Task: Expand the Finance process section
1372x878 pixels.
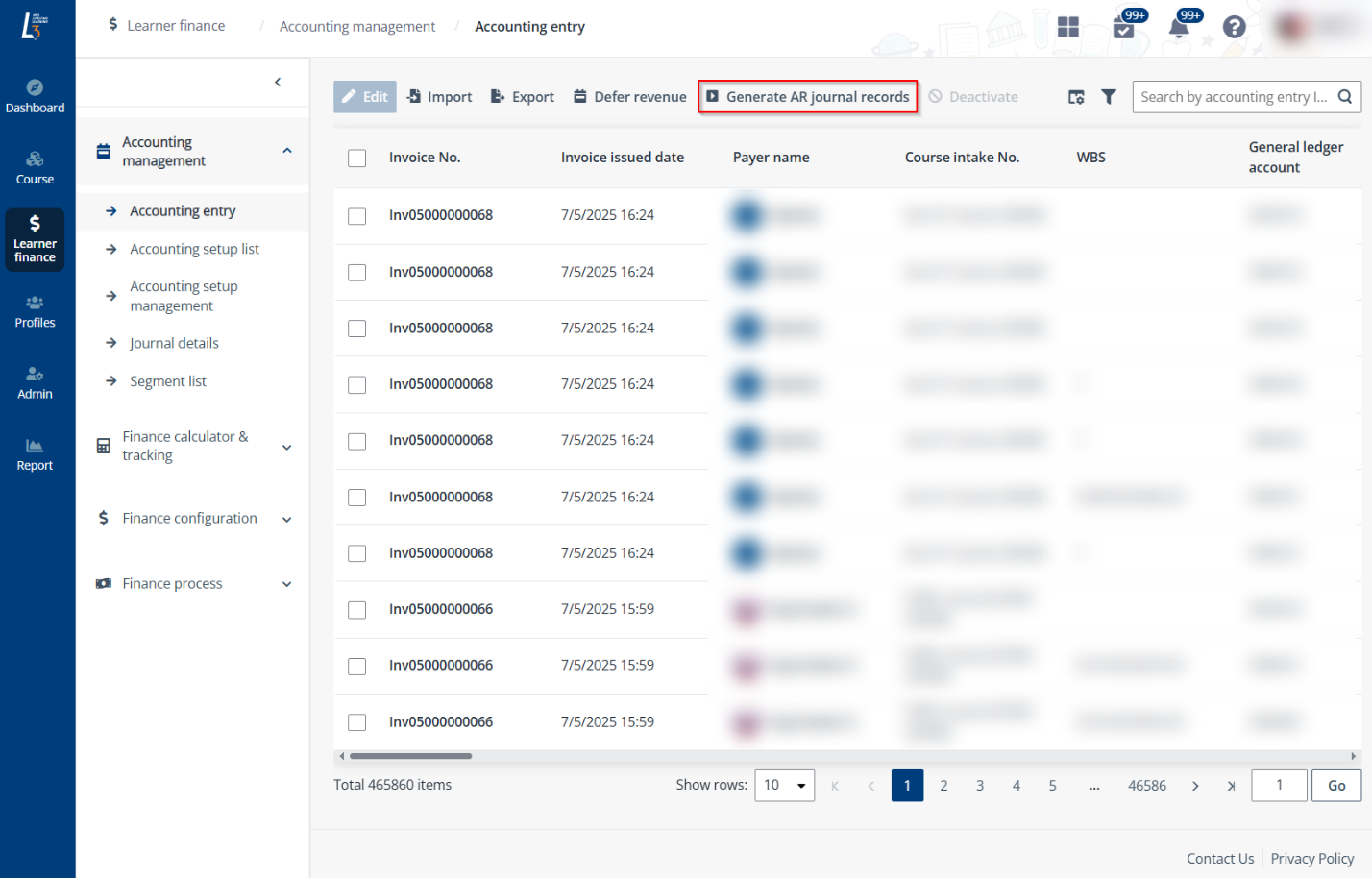Action: (x=286, y=583)
